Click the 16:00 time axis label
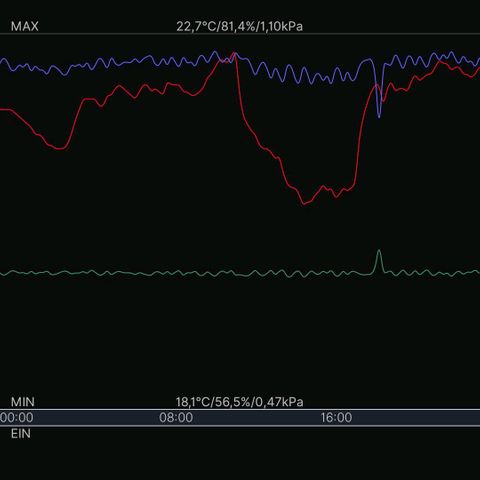This screenshot has height=480, width=480. pyautogui.click(x=336, y=418)
